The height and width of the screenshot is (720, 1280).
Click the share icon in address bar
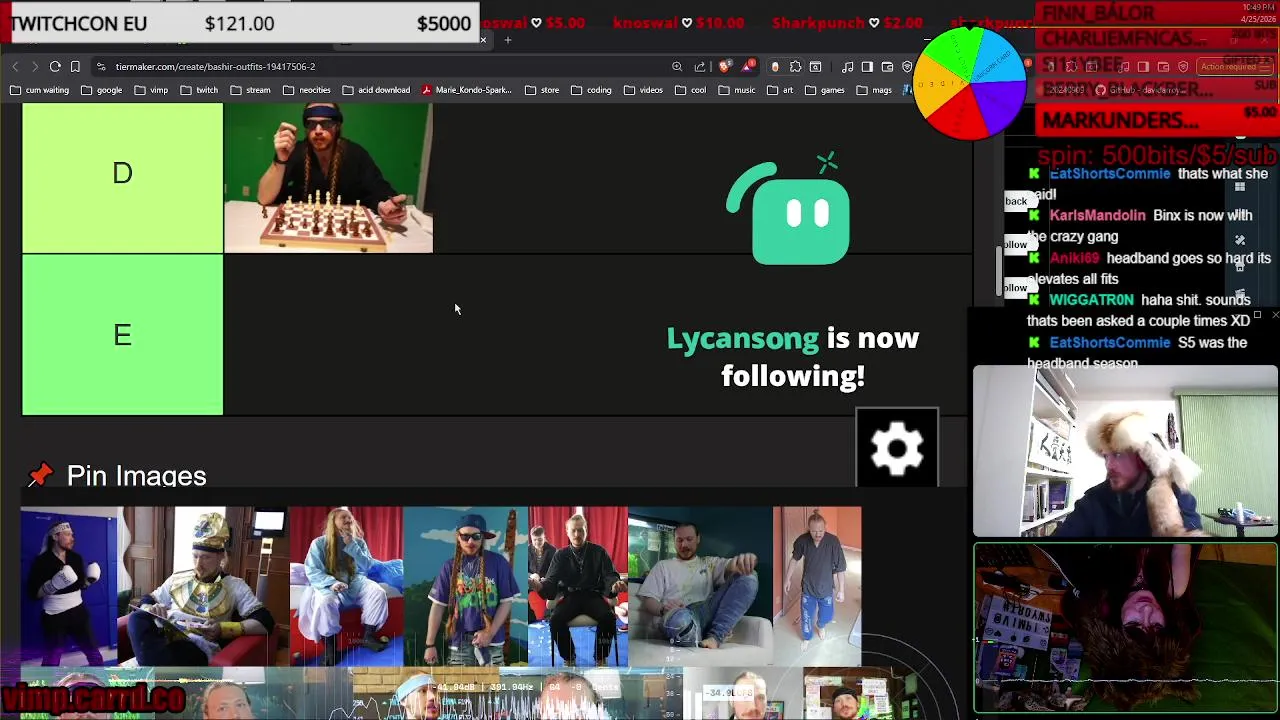[700, 66]
